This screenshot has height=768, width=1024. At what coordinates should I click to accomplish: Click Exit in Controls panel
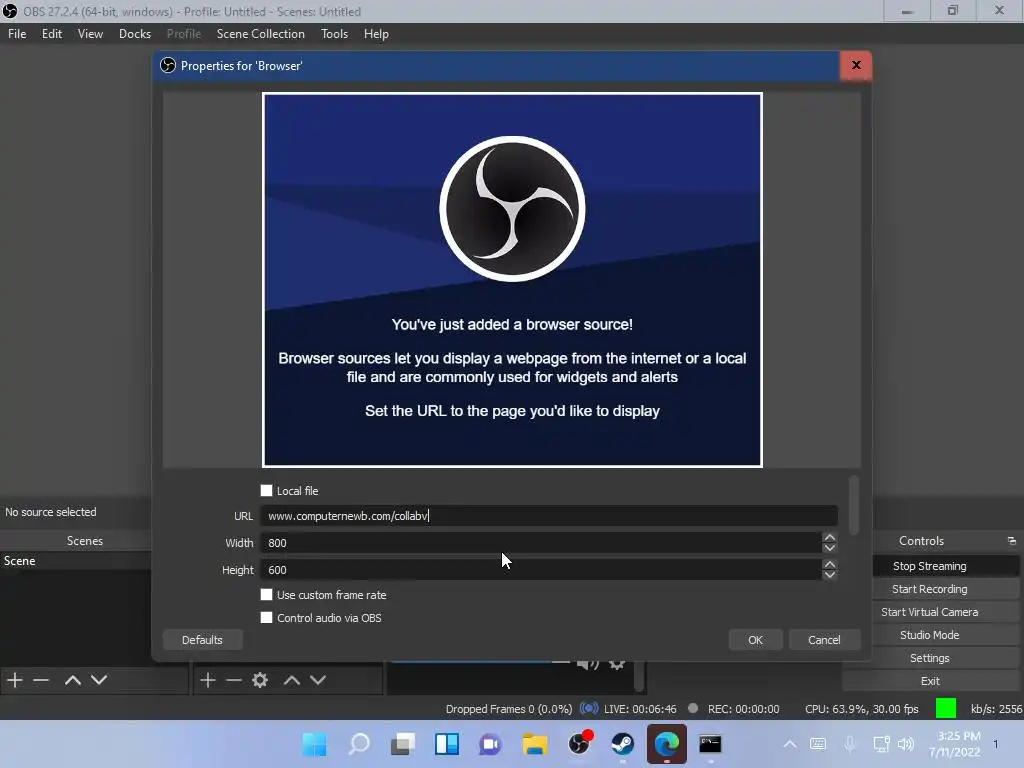[x=930, y=681]
